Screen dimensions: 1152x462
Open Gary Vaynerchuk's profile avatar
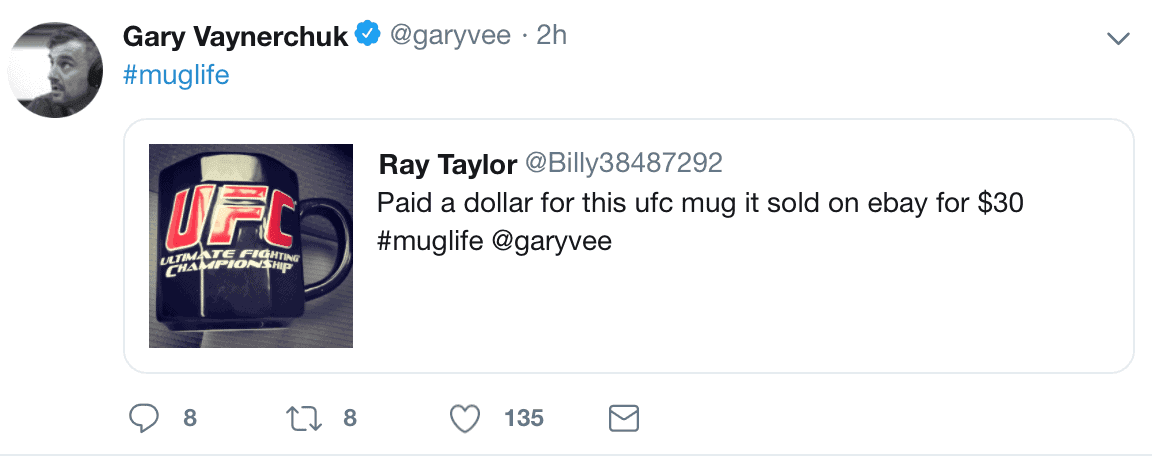tap(56, 71)
